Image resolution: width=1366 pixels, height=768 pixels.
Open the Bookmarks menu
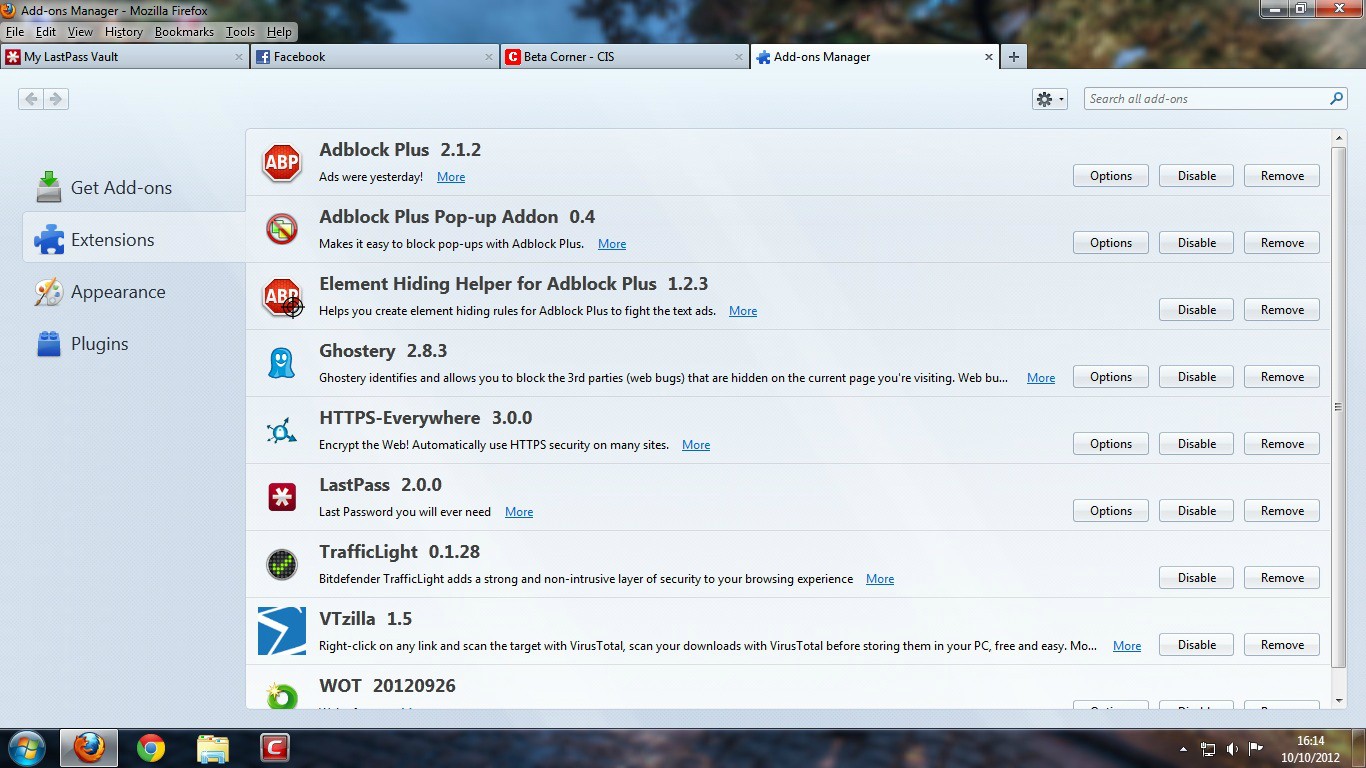pos(184,32)
